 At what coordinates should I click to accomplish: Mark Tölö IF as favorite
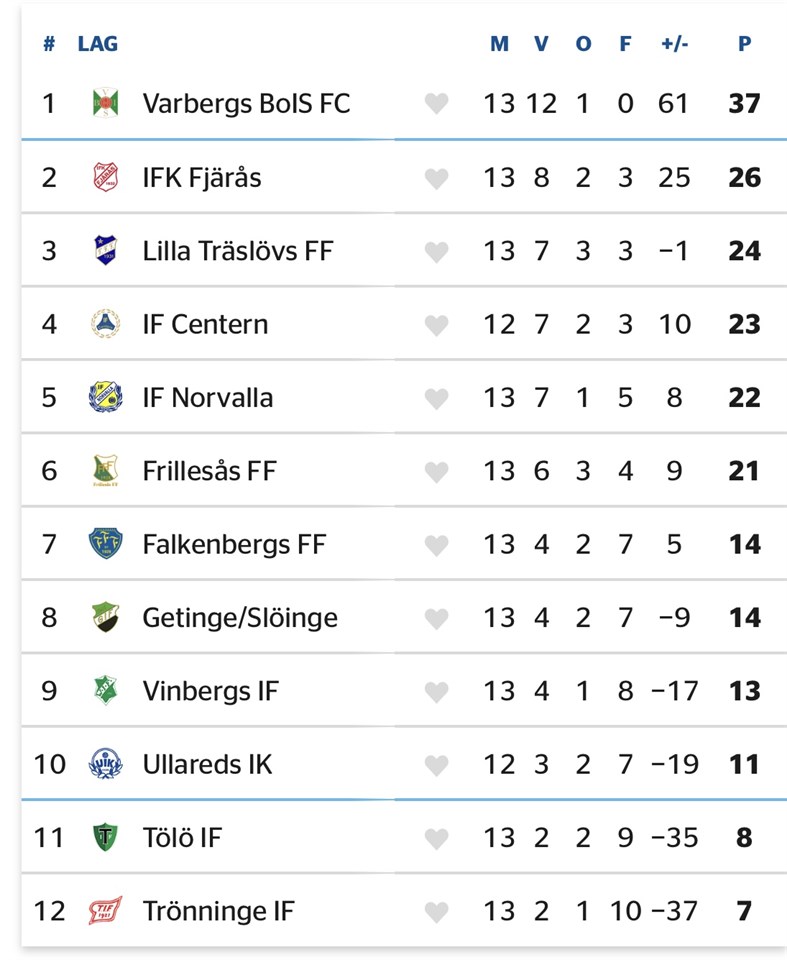click(x=436, y=838)
